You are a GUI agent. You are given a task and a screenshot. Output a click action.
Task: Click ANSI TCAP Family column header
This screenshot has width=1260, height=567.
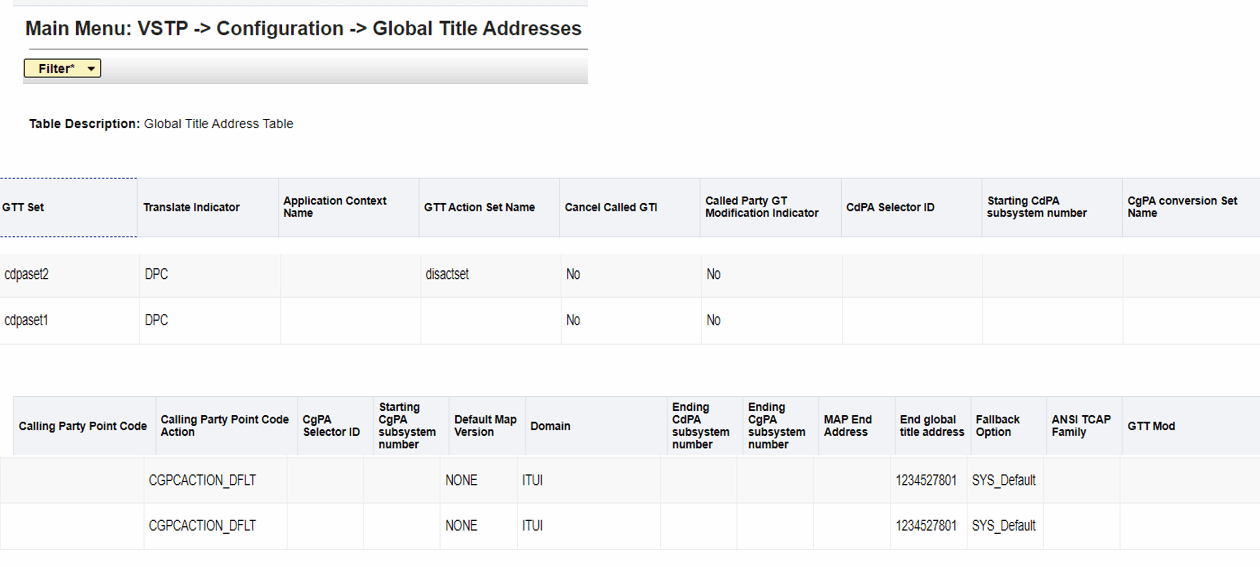point(1084,426)
